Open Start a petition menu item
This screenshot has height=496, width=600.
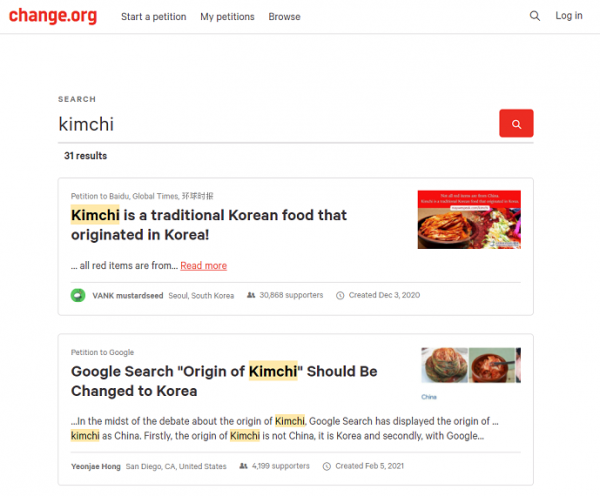[x=153, y=17]
